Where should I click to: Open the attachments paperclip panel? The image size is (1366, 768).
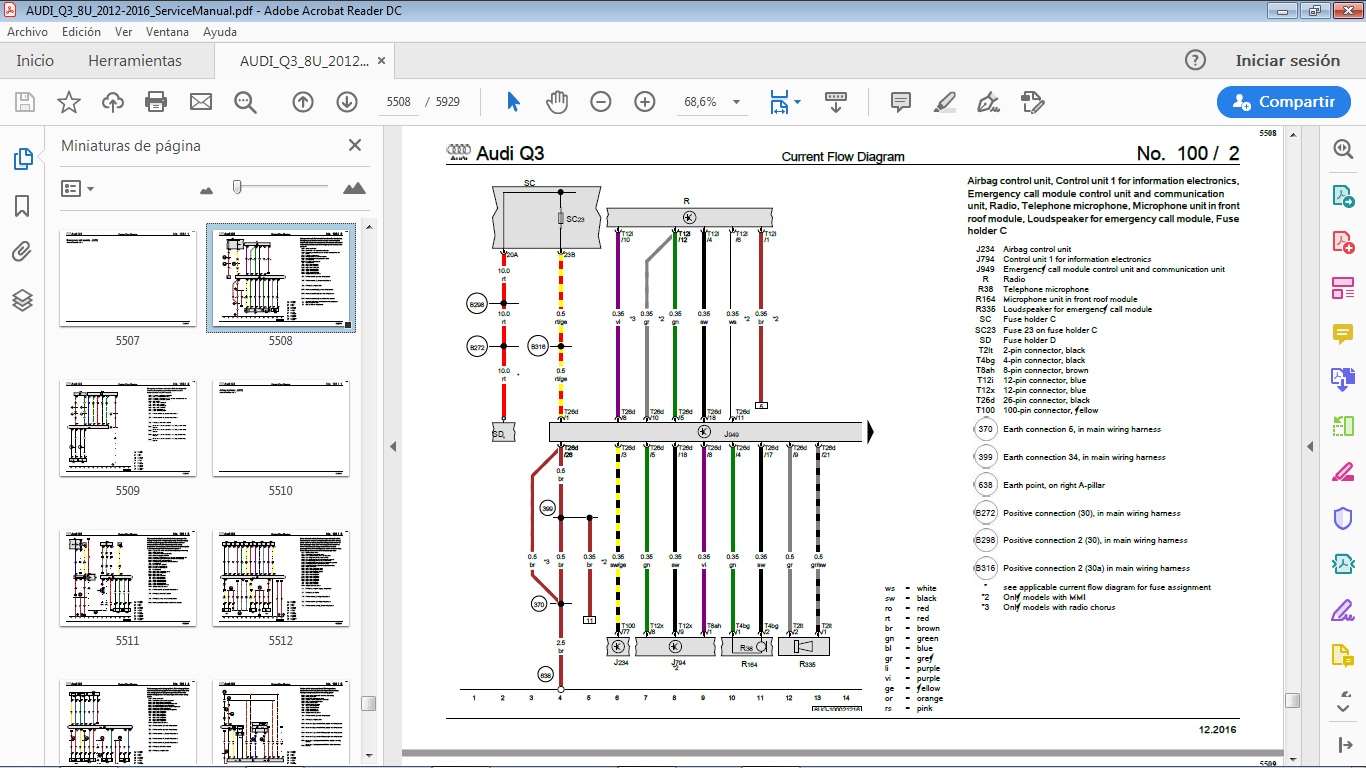point(22,252)
